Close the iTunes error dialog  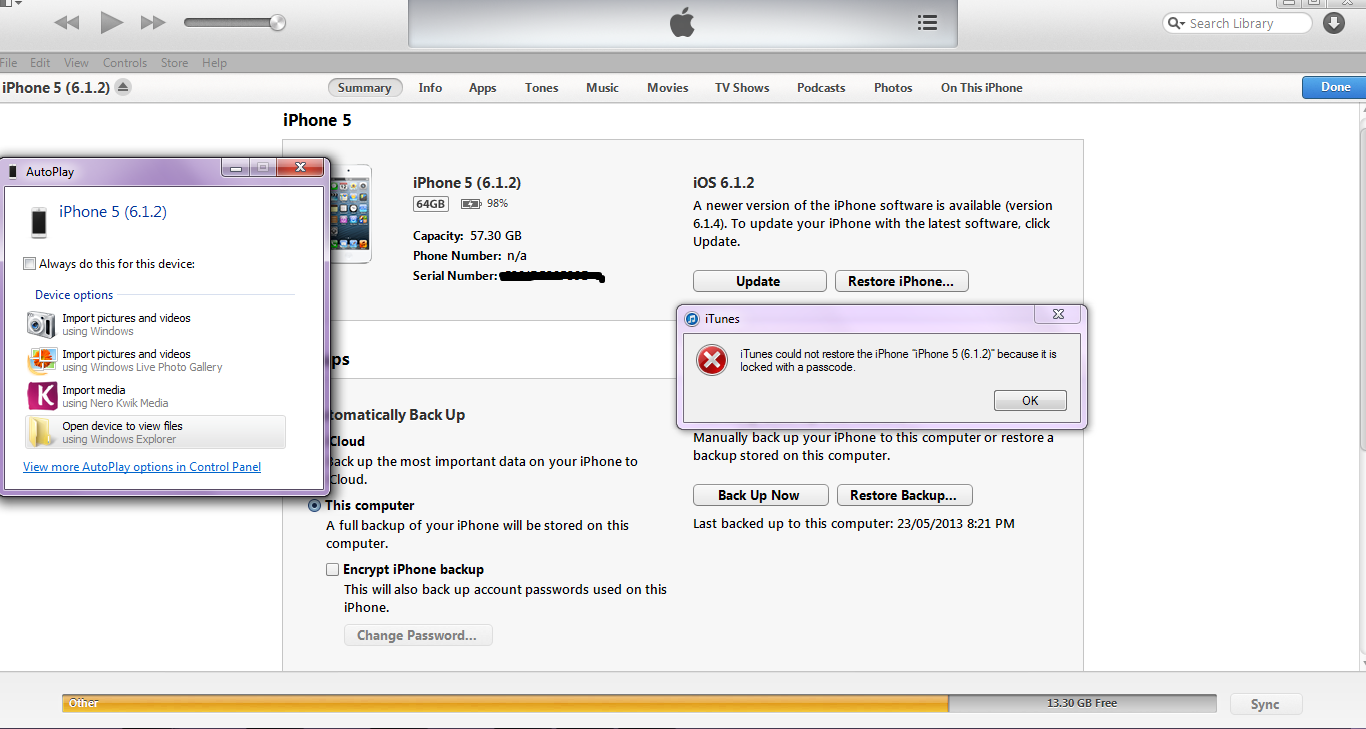point(1058,315)
